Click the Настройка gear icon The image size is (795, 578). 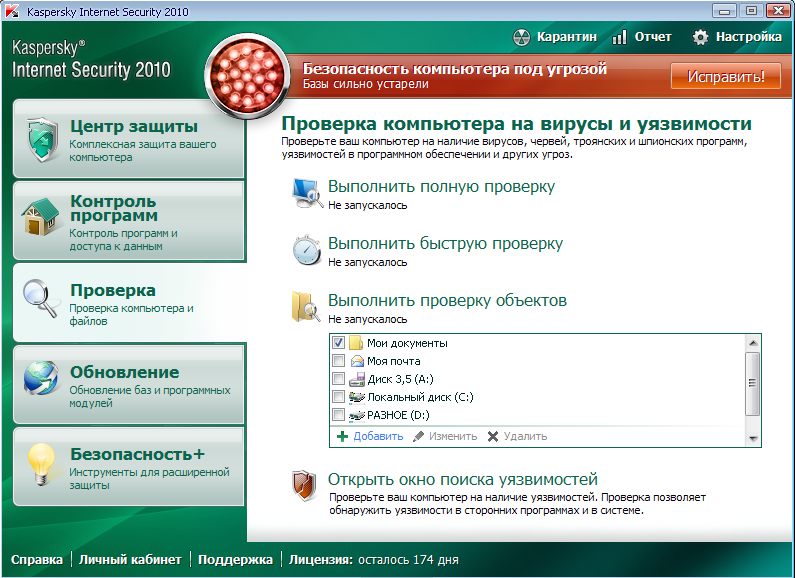tap(700, 37)
